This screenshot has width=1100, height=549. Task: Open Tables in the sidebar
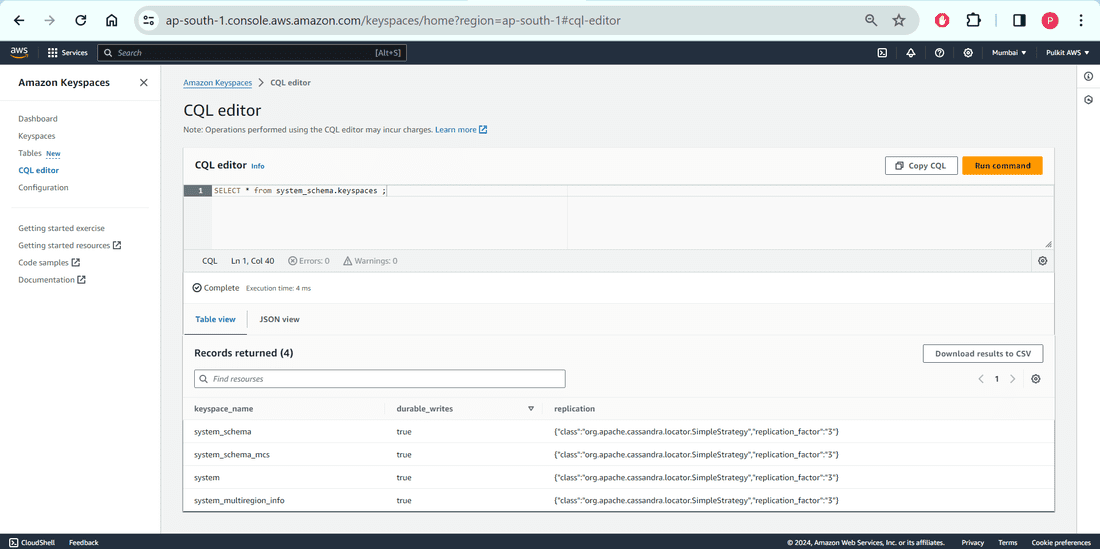pos(30,153)
